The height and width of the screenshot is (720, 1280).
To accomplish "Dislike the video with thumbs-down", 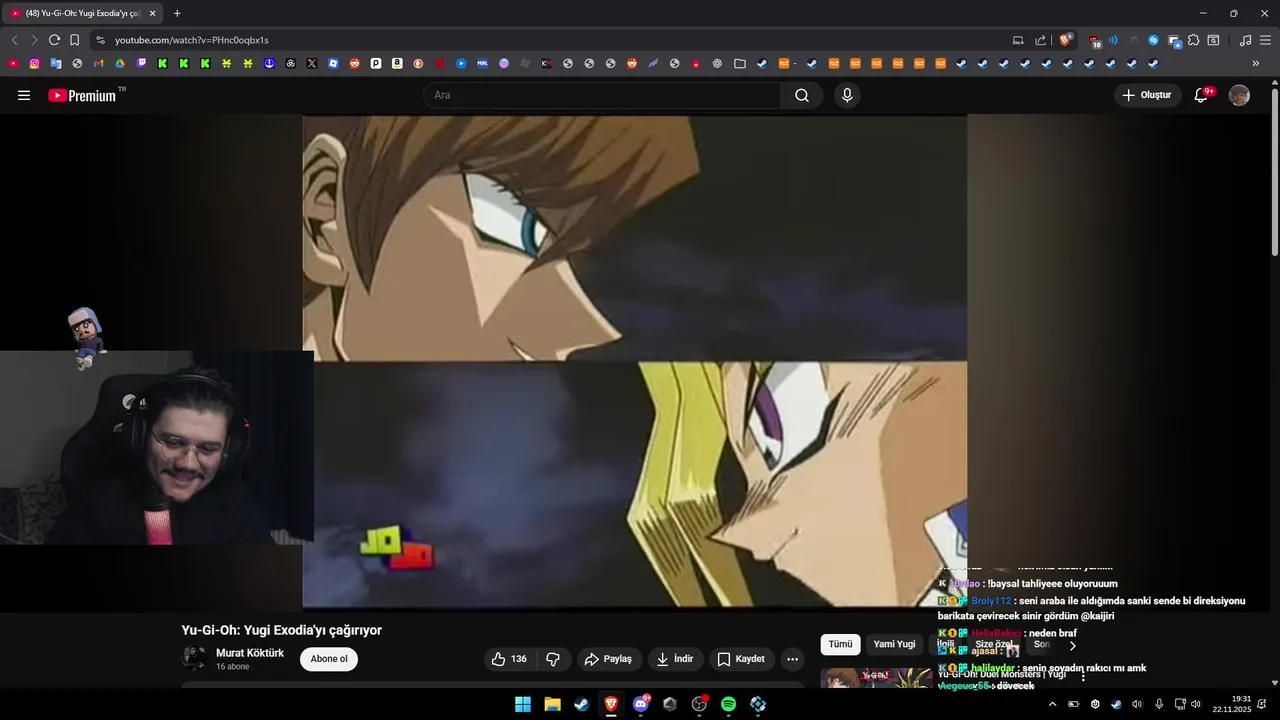I will pyautogui.click(x=552, y=659).
